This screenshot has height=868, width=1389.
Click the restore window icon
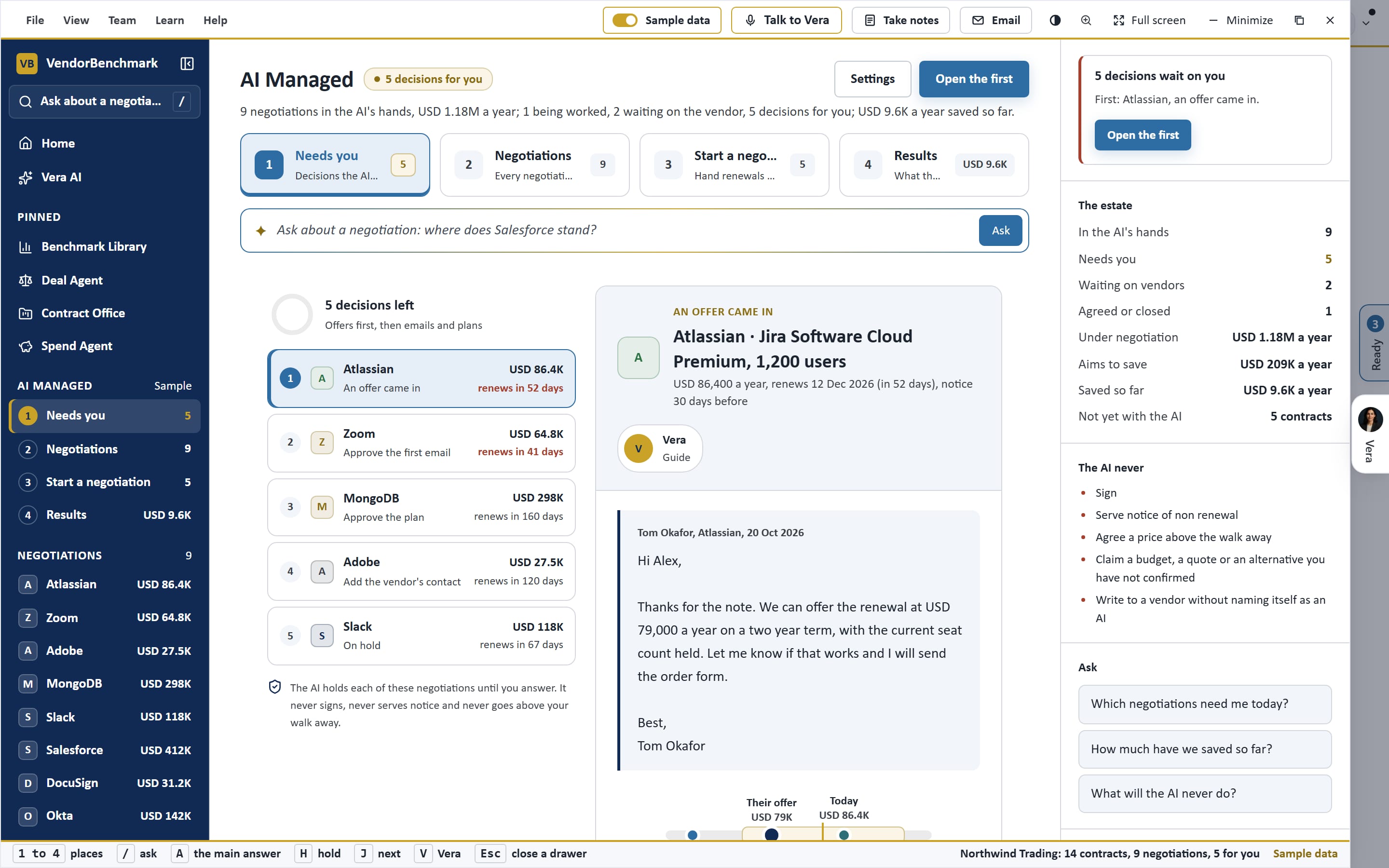pos(1299,20)
